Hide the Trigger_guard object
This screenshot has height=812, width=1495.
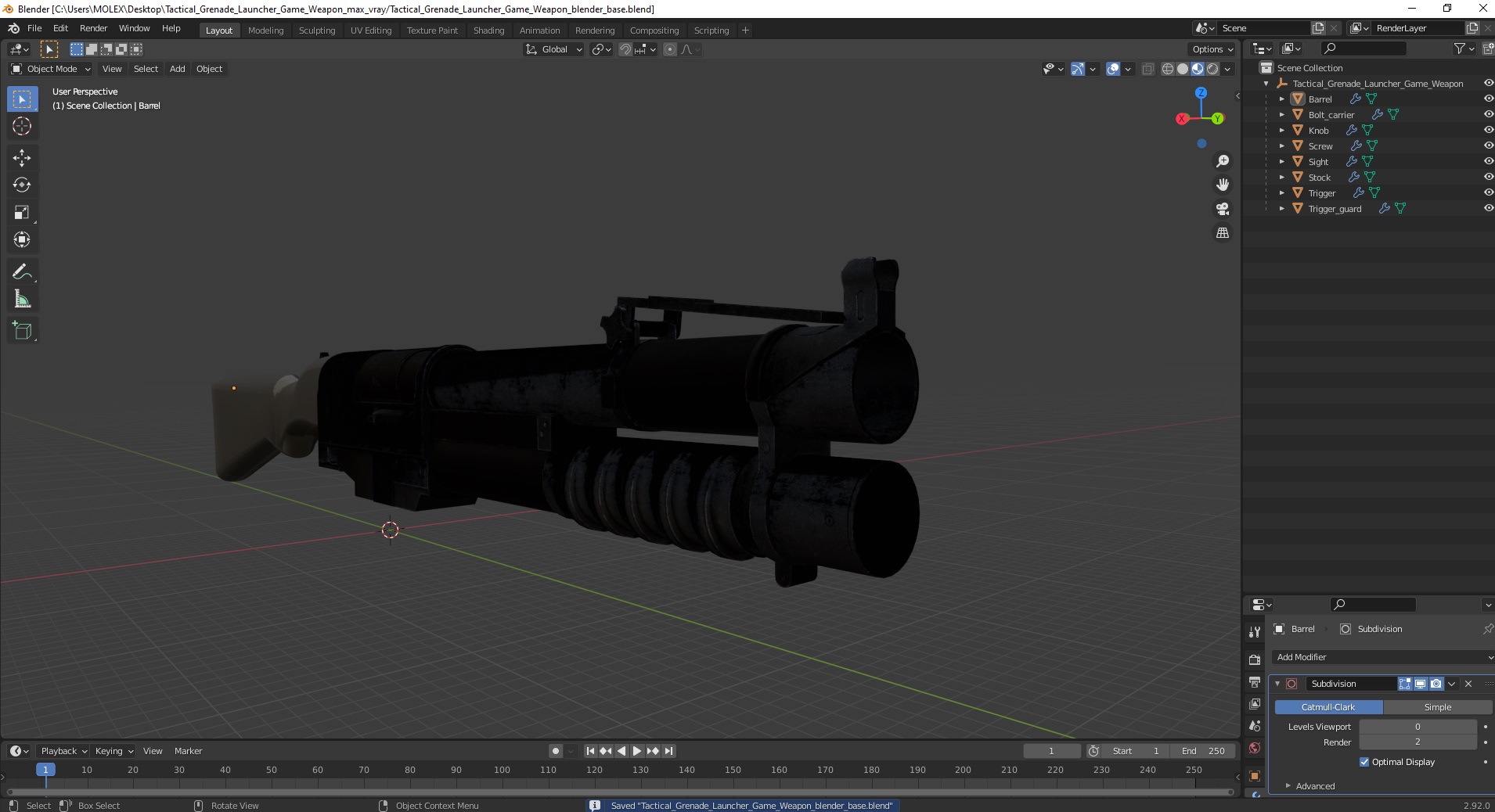click(1488, 208)
